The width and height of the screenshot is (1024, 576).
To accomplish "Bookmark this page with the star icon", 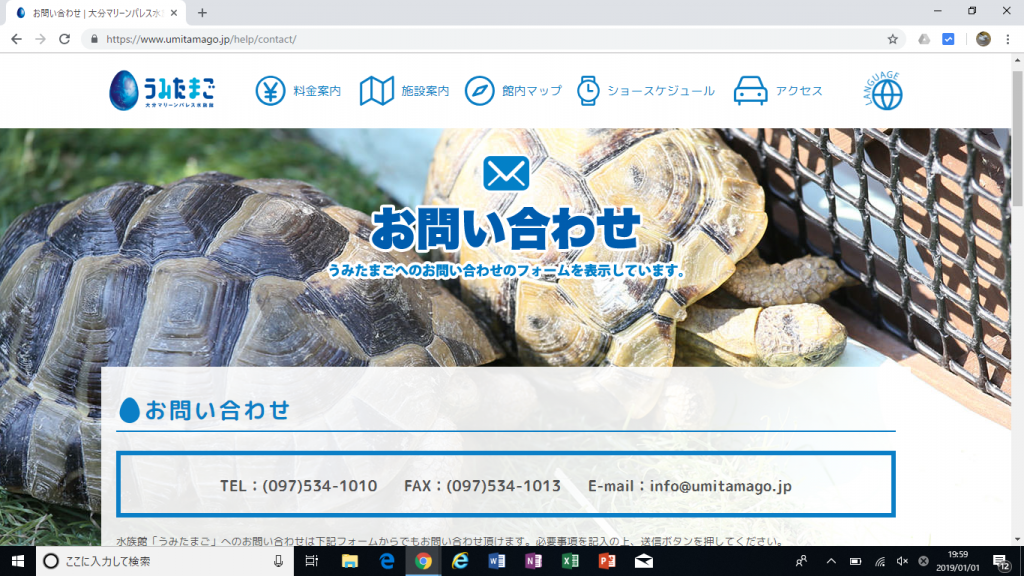I will tap(892, 39).
